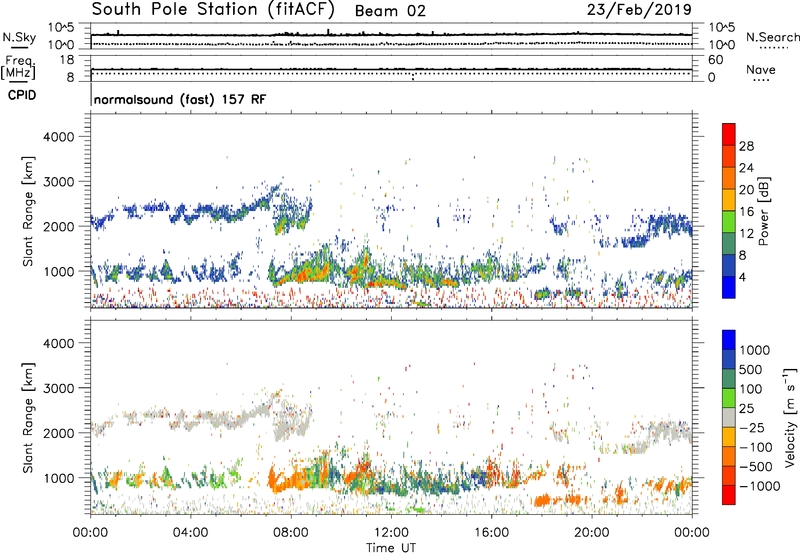Click the "2000" tick of the velocity panel
The width and height of the screenshot is (800, 554).
point(59,433)
